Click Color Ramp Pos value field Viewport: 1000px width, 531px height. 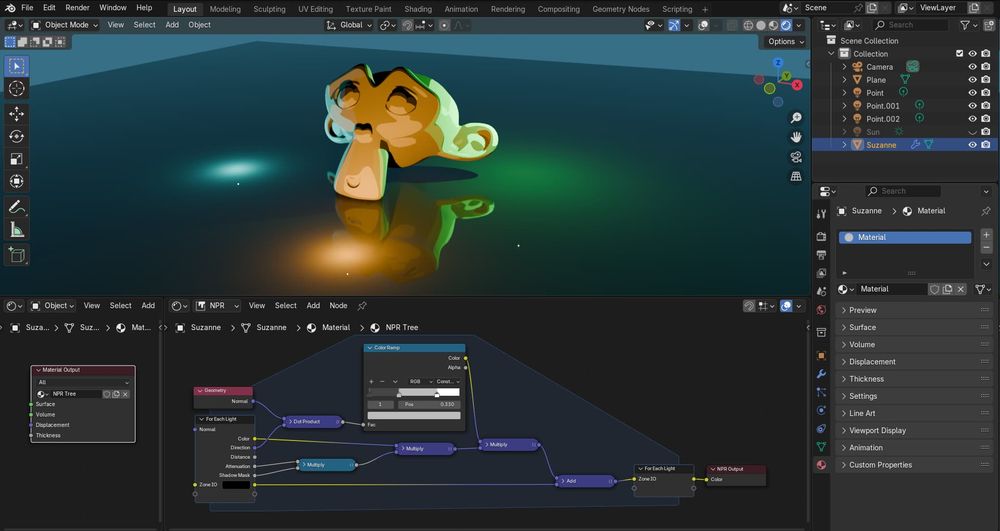(x=429, y=404)
